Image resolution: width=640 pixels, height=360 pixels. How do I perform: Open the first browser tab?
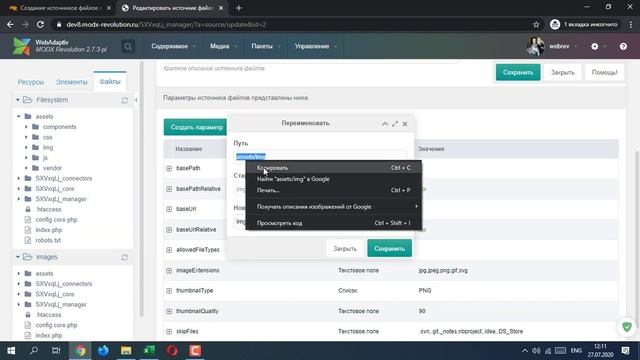coord(60,8)
